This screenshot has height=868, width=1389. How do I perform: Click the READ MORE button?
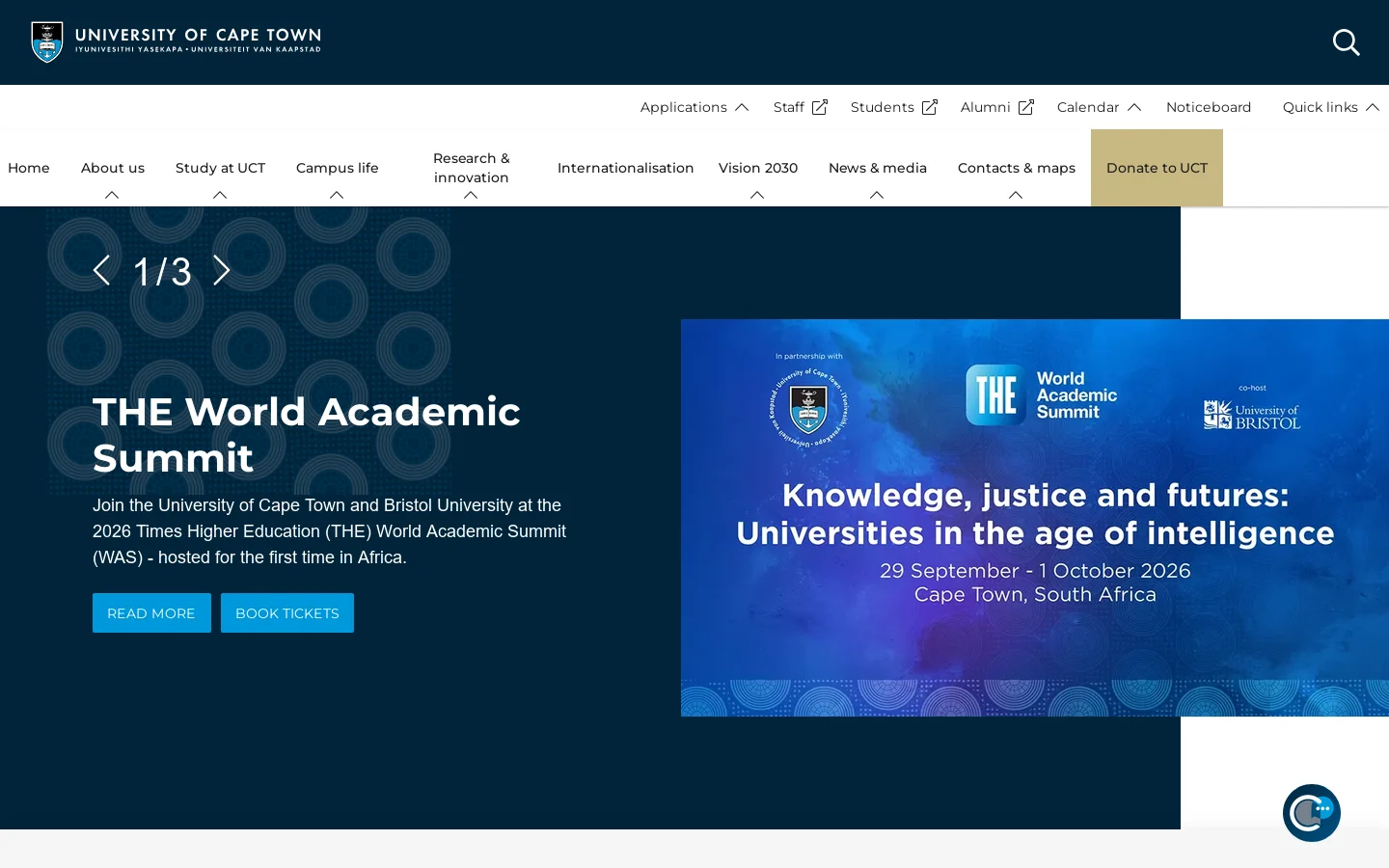point(151,613)
